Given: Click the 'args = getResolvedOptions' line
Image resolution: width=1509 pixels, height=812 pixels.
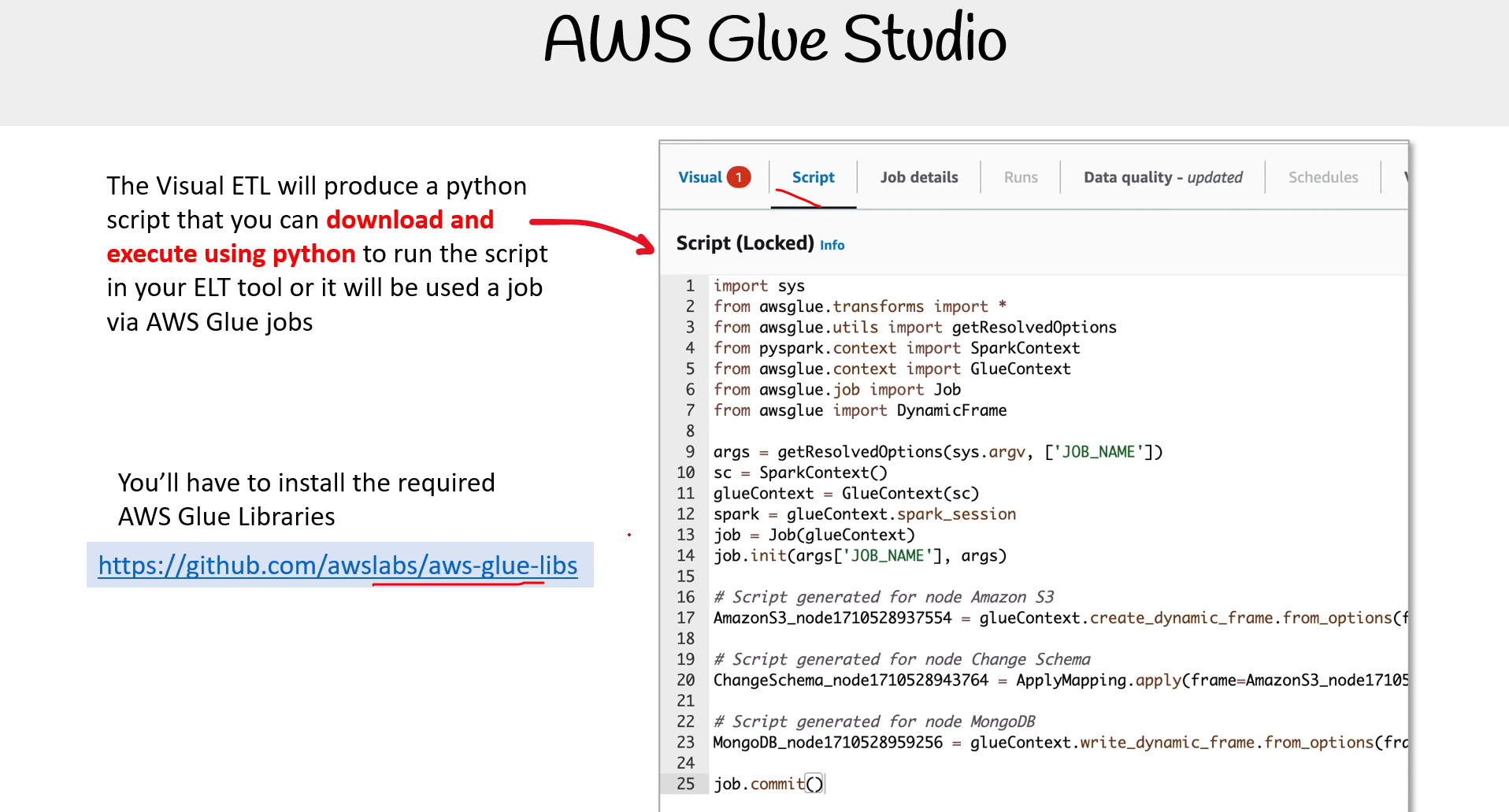Looking at the screenshot, I should tap(937, 451).
